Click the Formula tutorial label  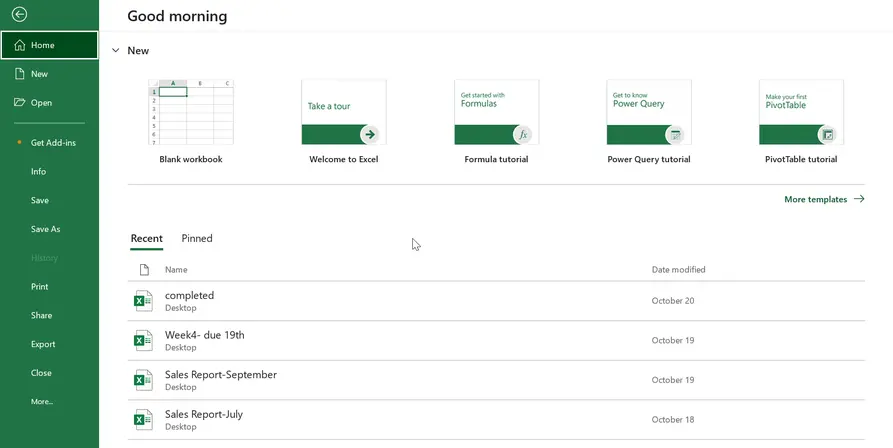click(x=496, y=159)
